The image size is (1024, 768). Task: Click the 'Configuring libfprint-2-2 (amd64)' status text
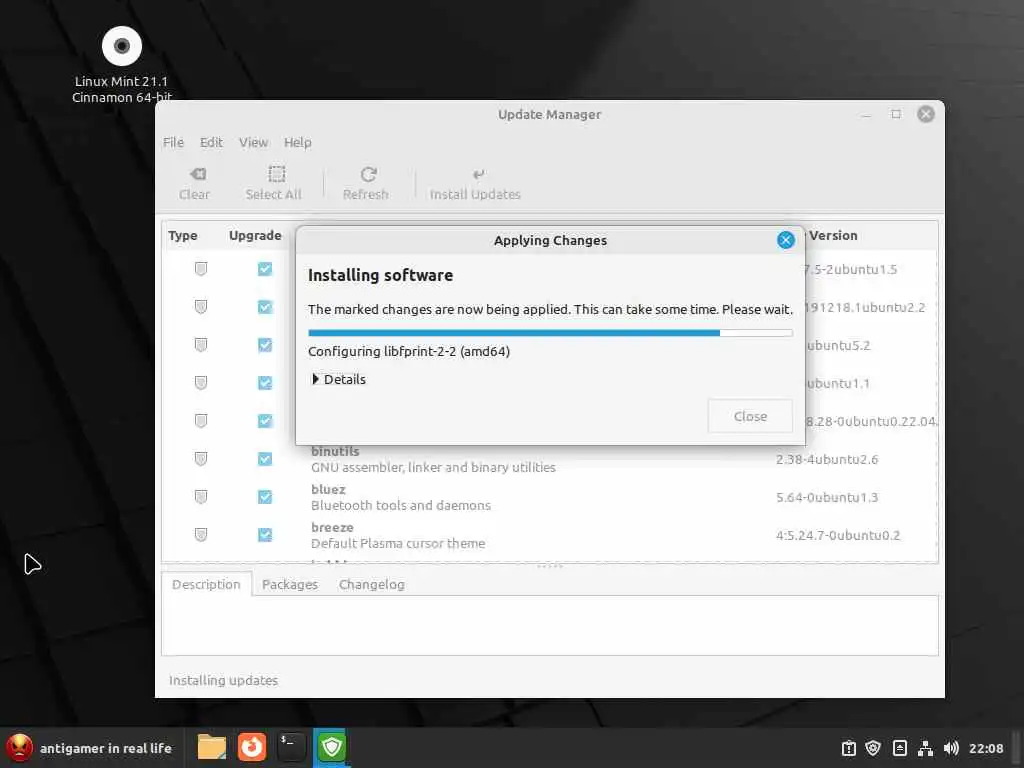[x=409, y=351]
